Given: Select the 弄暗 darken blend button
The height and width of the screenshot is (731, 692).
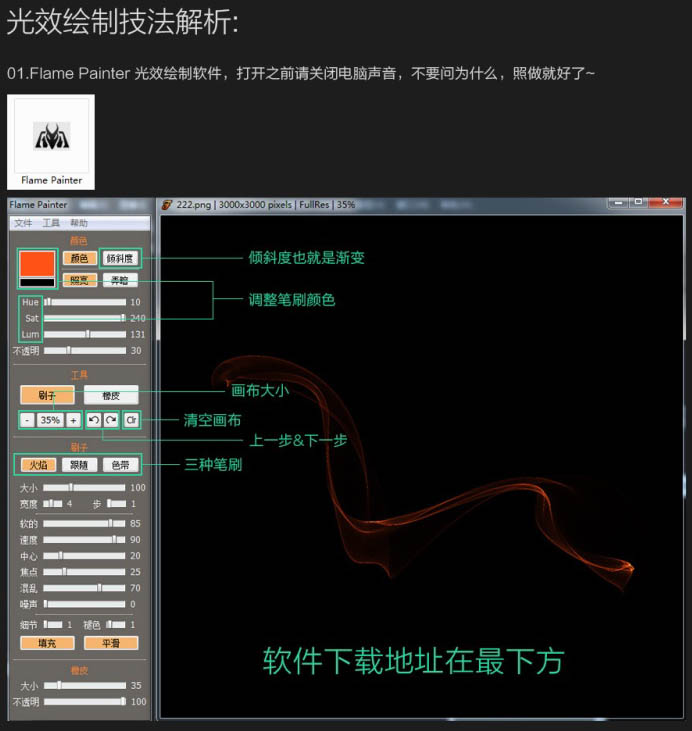Looking at the screenshot, I should tap(120, 280).
